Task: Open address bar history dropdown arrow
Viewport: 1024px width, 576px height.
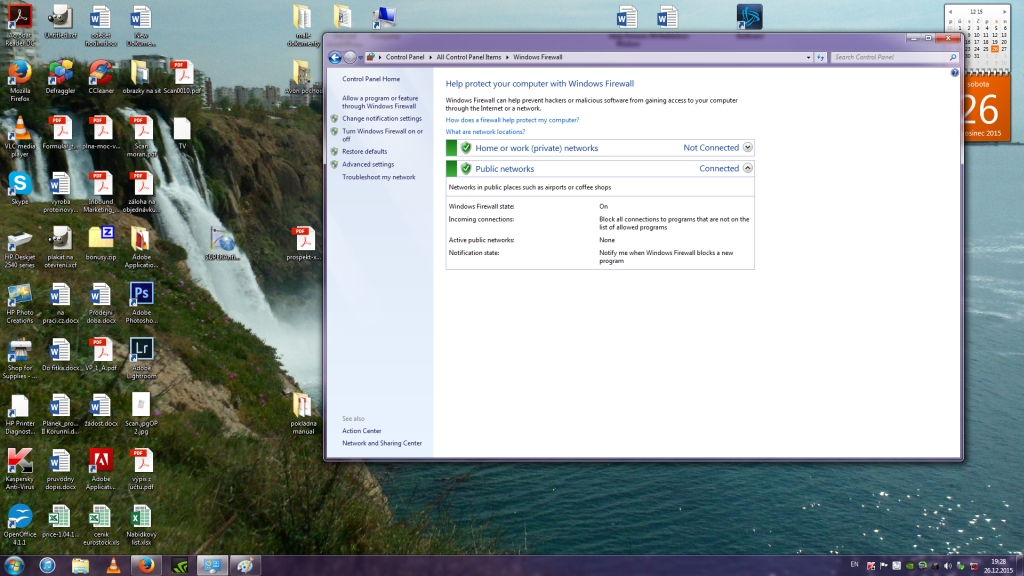Action: click(x=806, y=58)
